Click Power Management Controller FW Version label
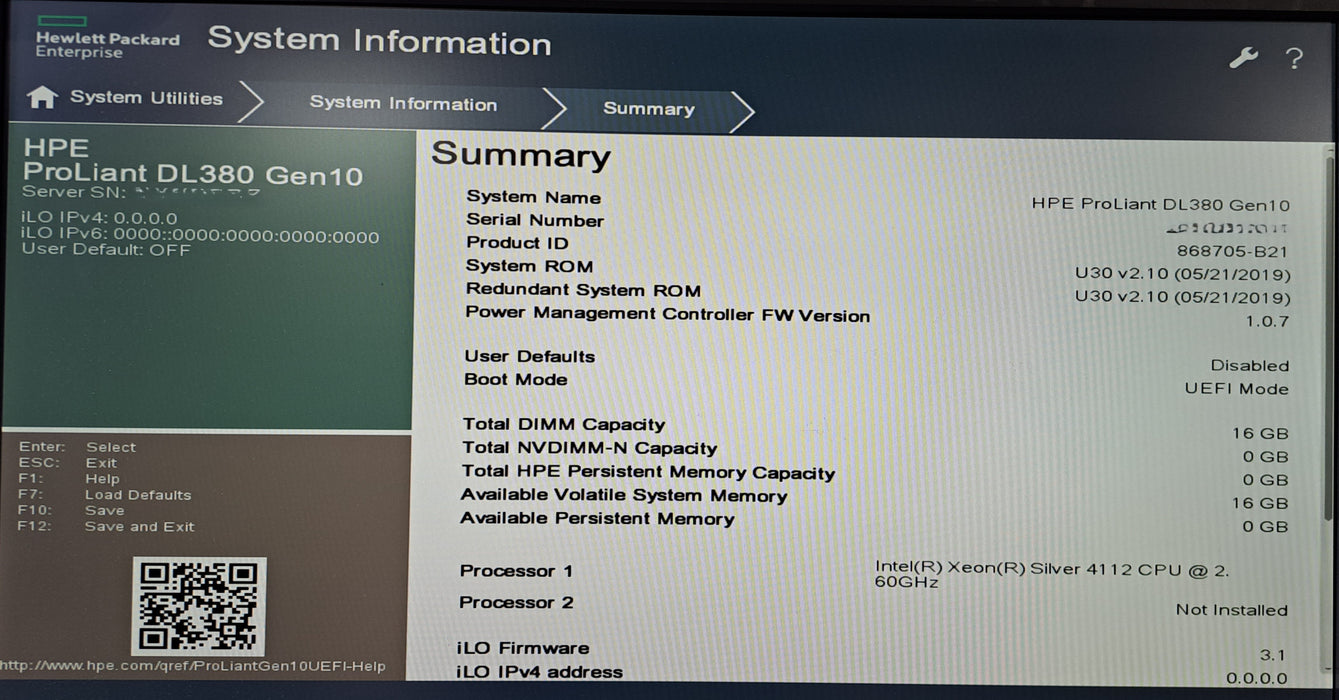 (667, 314)
